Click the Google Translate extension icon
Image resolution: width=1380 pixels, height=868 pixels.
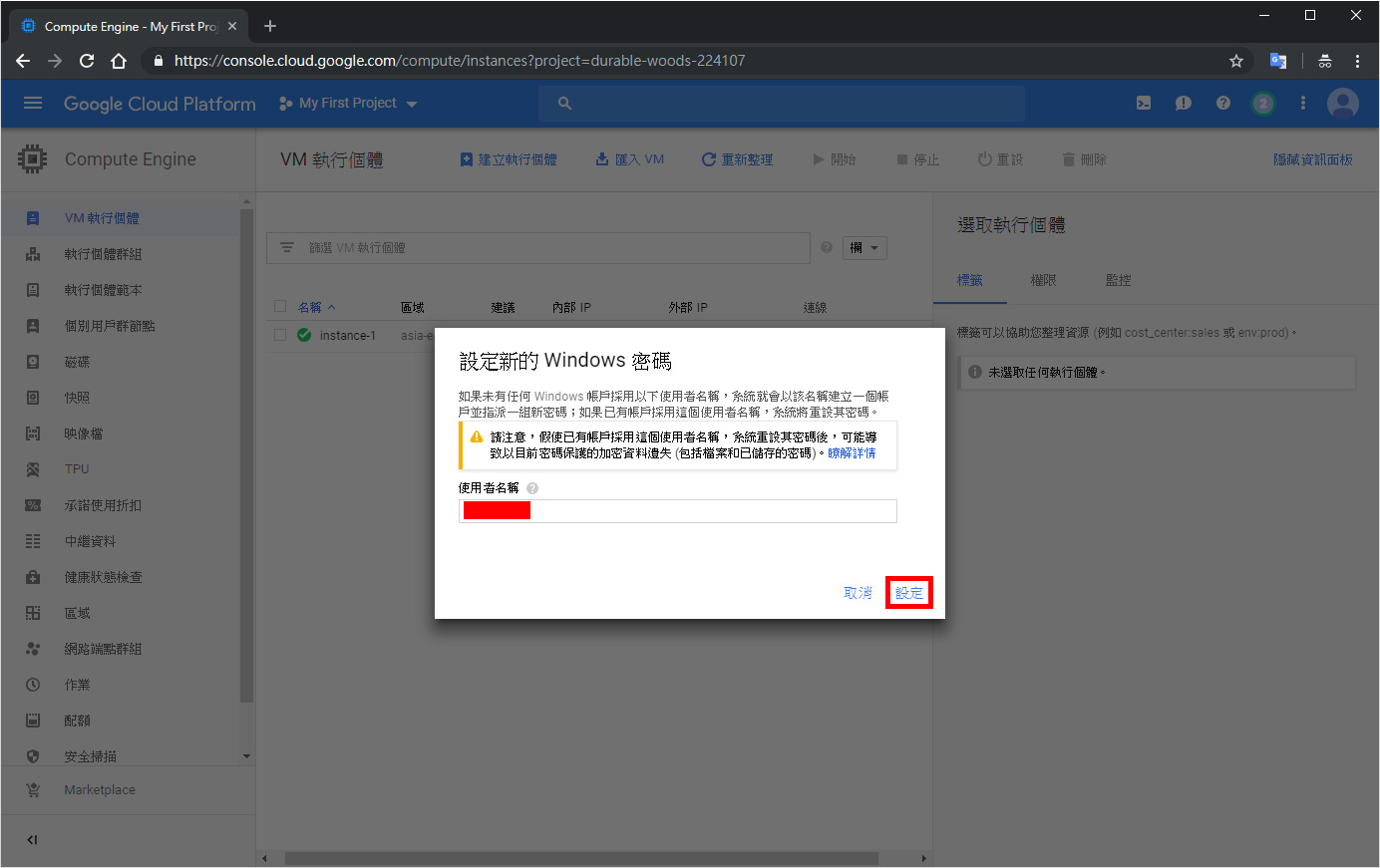1277,61
